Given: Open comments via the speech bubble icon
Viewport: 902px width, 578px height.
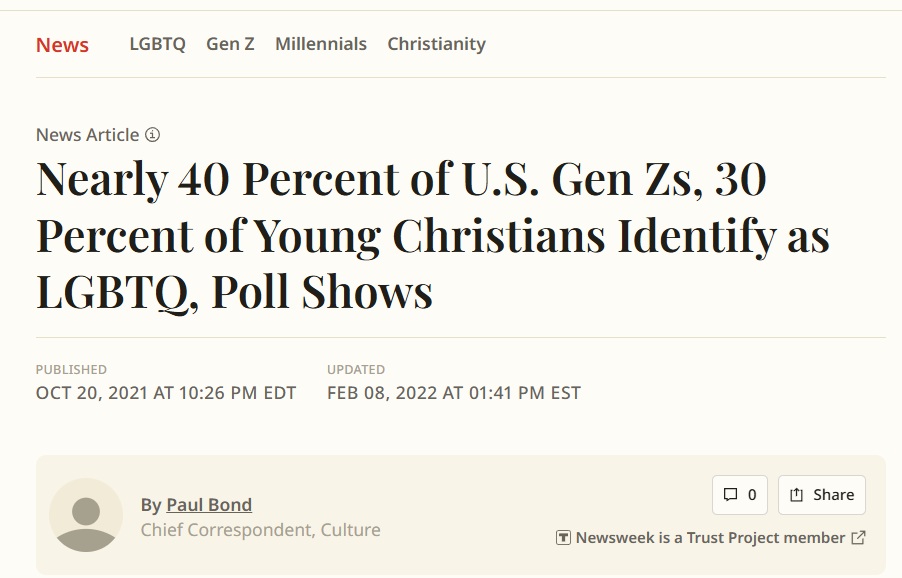Looking at the screenshot, I should (x=730, y=495).
